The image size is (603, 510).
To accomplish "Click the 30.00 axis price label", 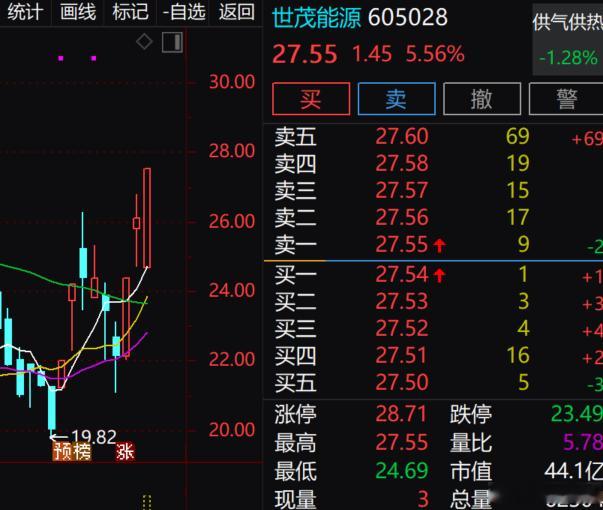I will pos(232,82).
